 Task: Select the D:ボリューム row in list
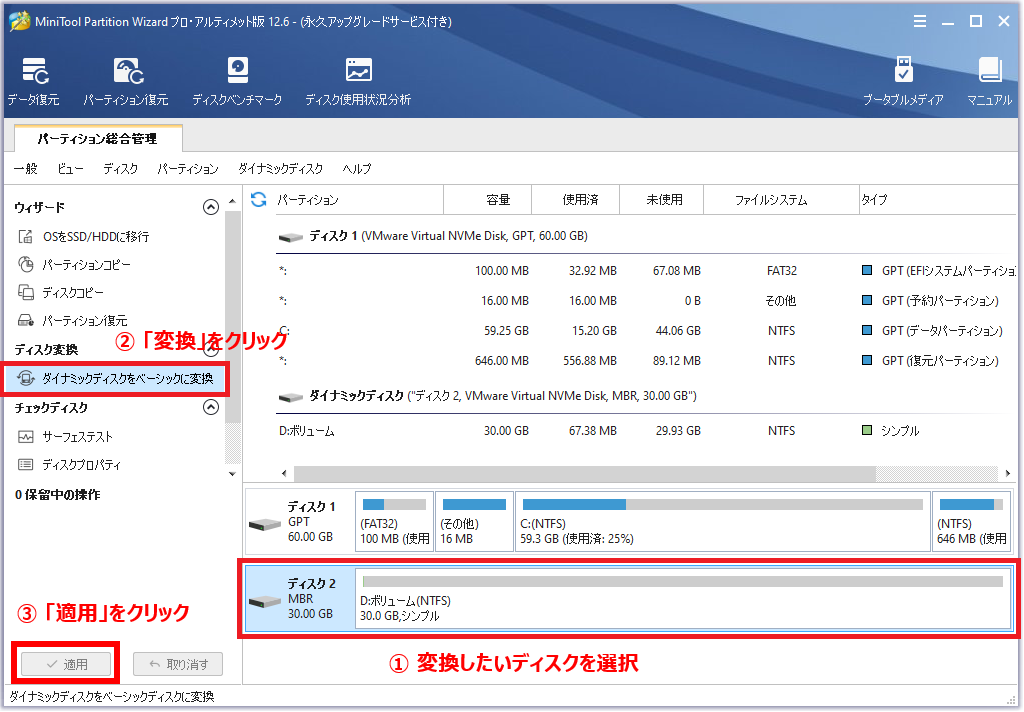pos(647,430)
